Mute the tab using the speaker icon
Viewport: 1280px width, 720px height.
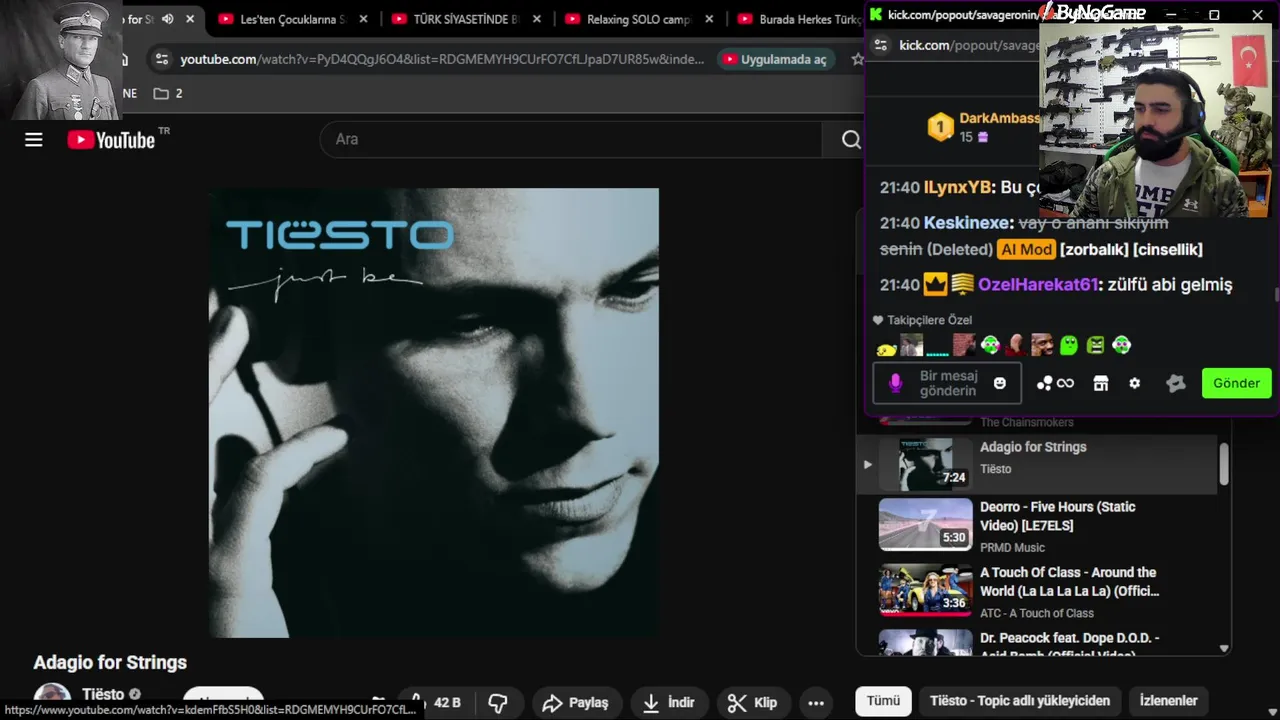(x=168, y=19)
